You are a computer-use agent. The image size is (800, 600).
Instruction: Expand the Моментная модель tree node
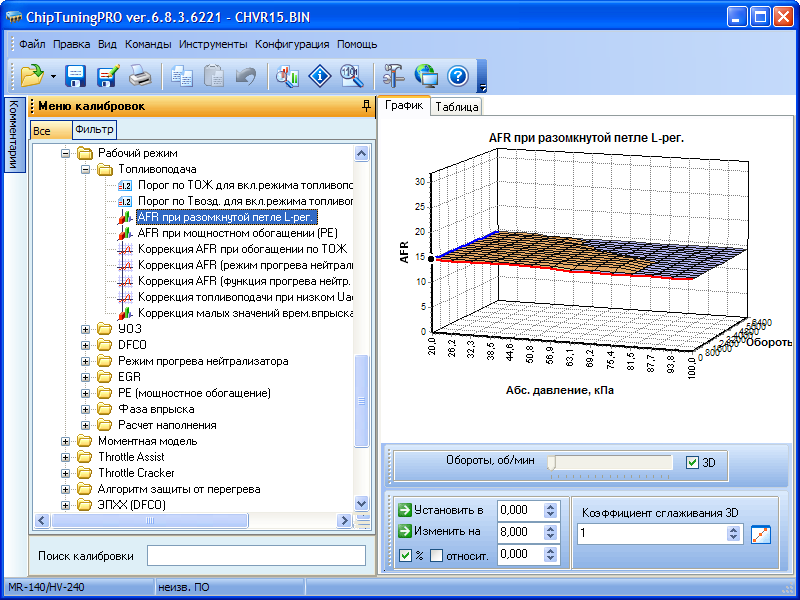(x=66, y=441)
